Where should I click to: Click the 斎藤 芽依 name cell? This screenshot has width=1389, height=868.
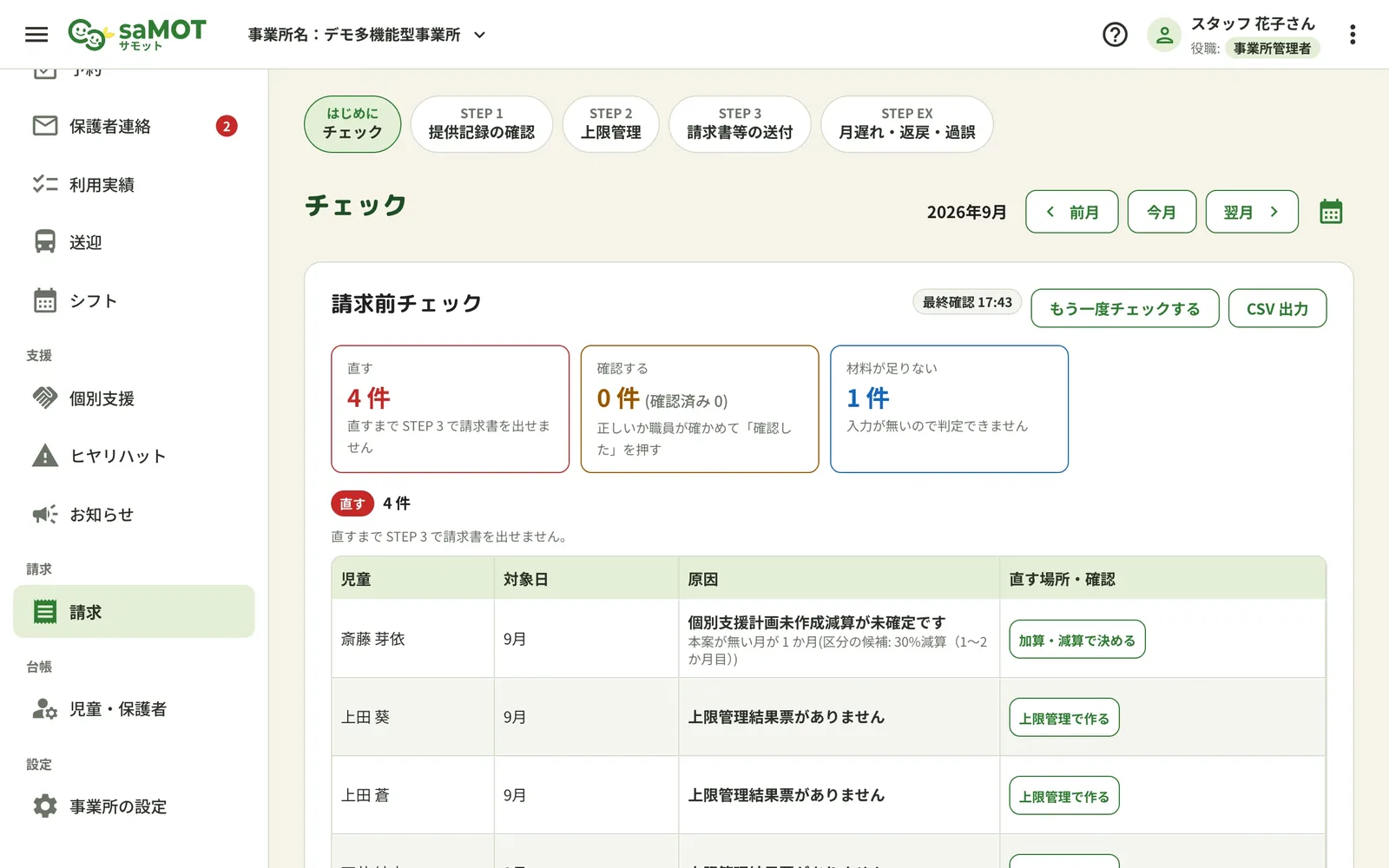(x=412, y=639)
